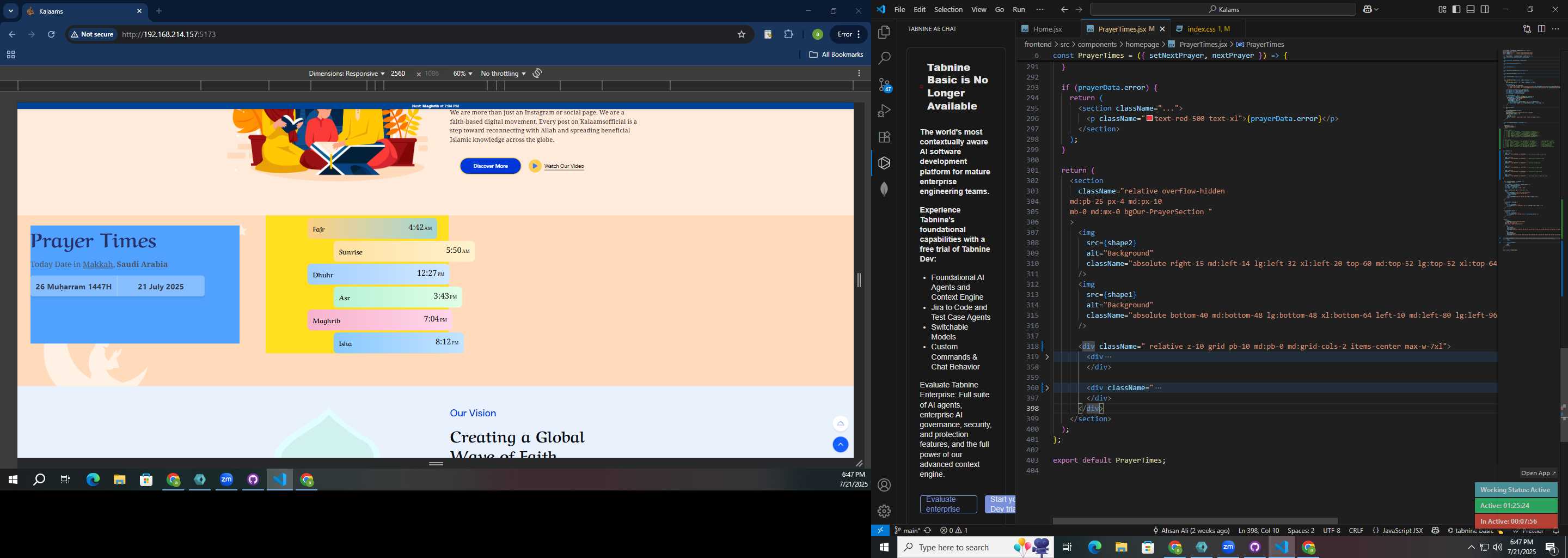Click Open App overlay button
The image size is (1568, 558).
tap(1538, 474)
